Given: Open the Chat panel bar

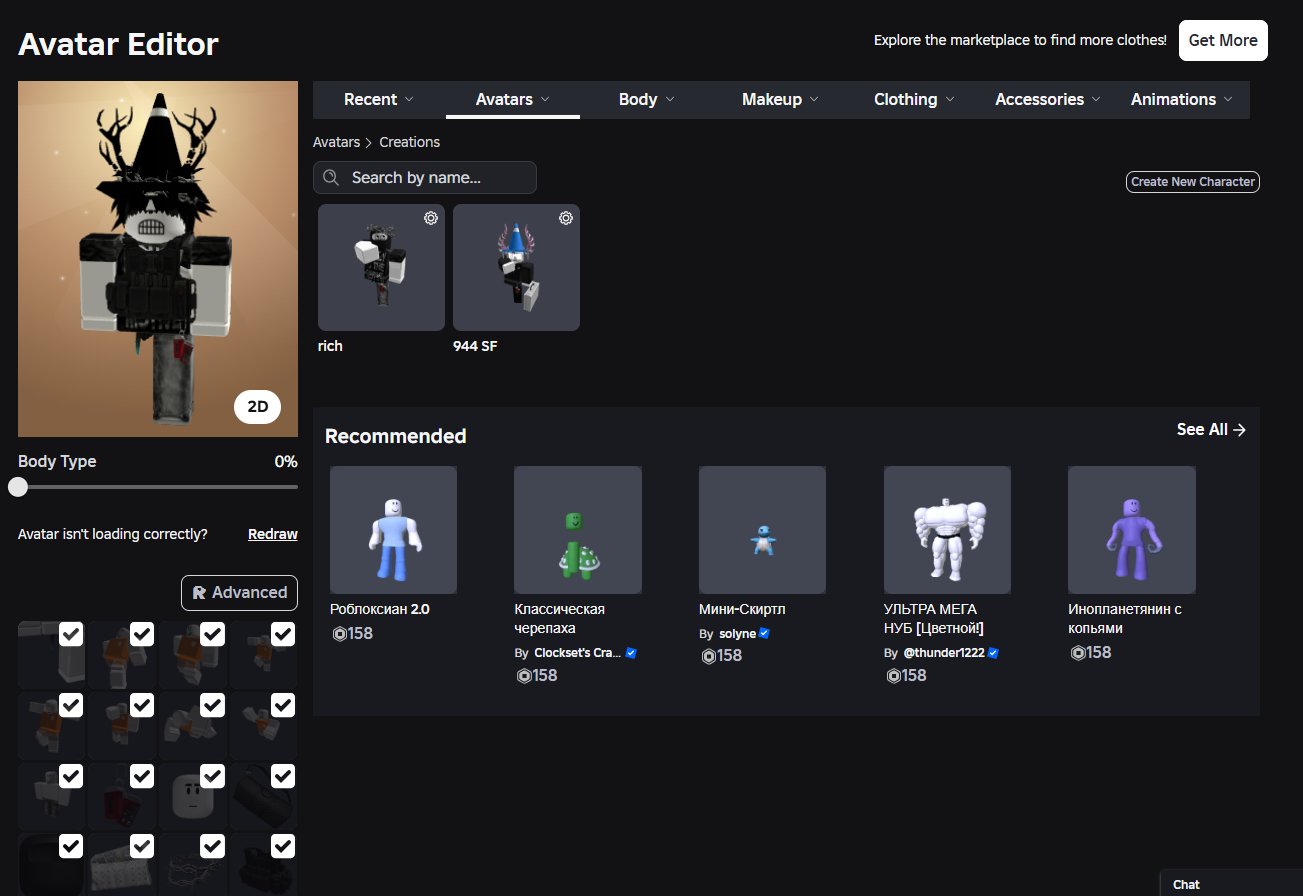Looking at the screenshot, I should click(1232, 884).
